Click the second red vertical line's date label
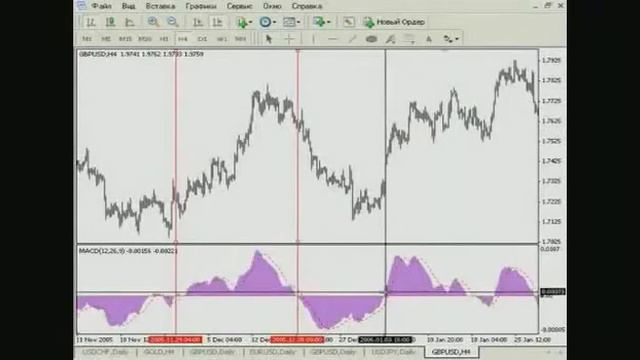 tap(297, 340)
